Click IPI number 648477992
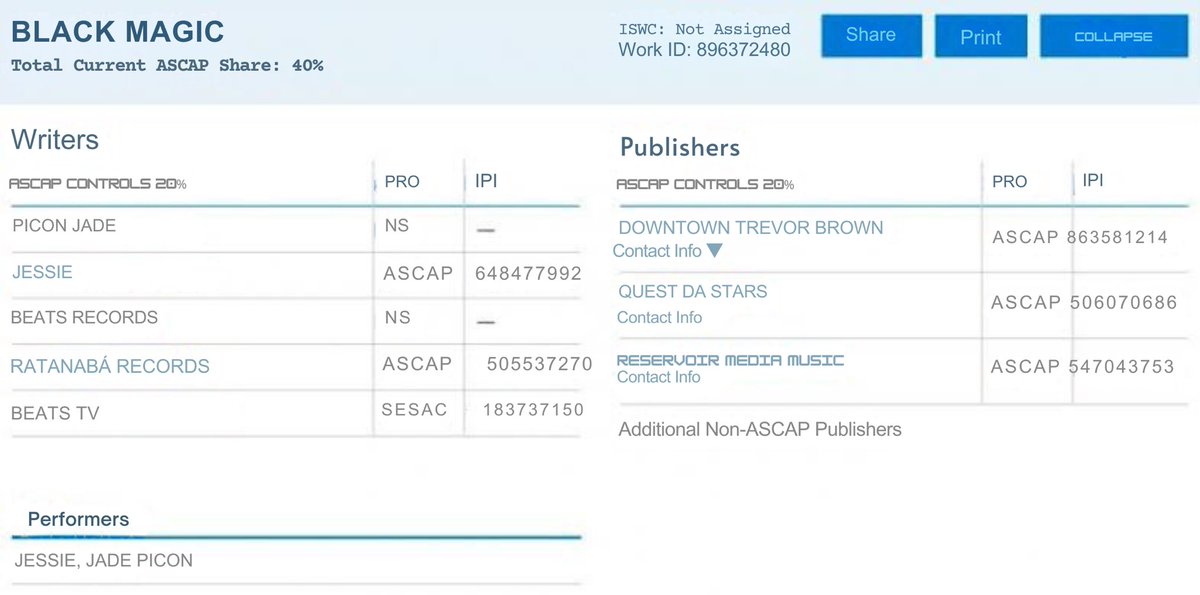The height and width of the screenshot is (595, 1200). 528,273
